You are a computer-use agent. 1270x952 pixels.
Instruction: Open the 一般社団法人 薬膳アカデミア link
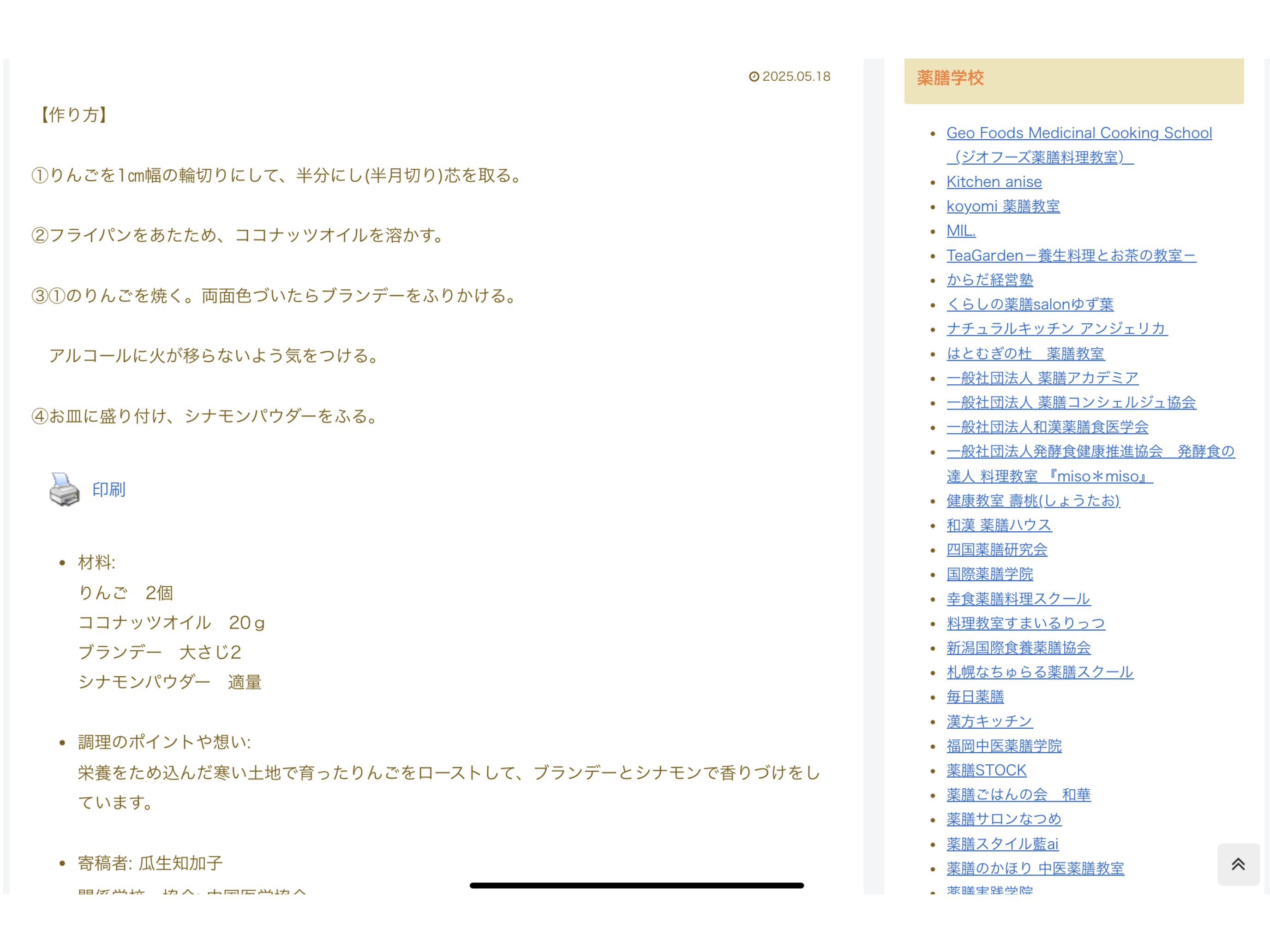1042,378
